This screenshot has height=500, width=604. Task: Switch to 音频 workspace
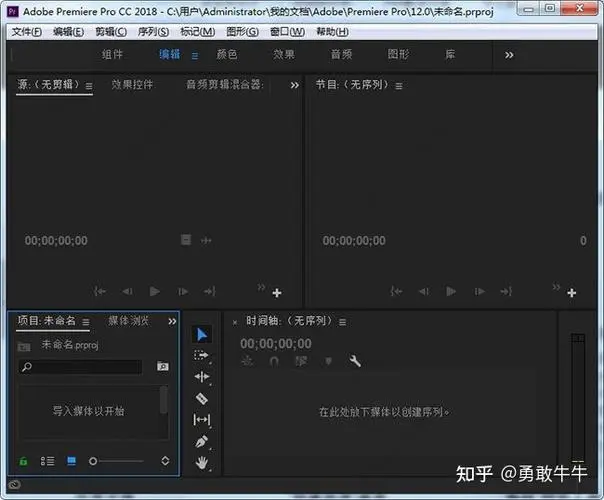coord(341,54)
